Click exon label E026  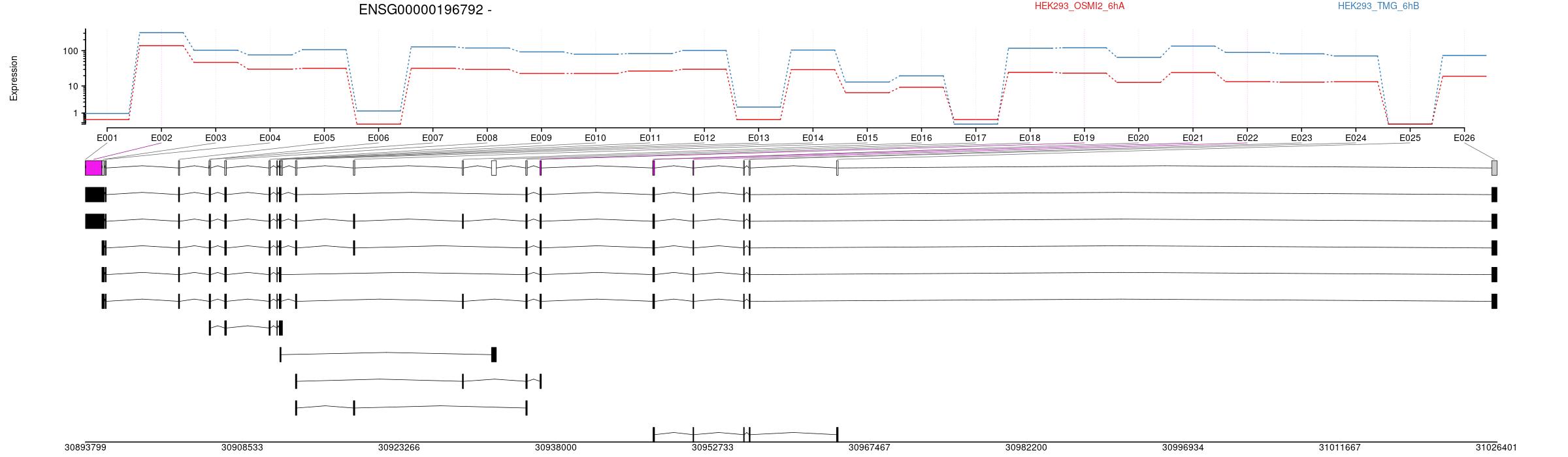[x=1464, y=138]
